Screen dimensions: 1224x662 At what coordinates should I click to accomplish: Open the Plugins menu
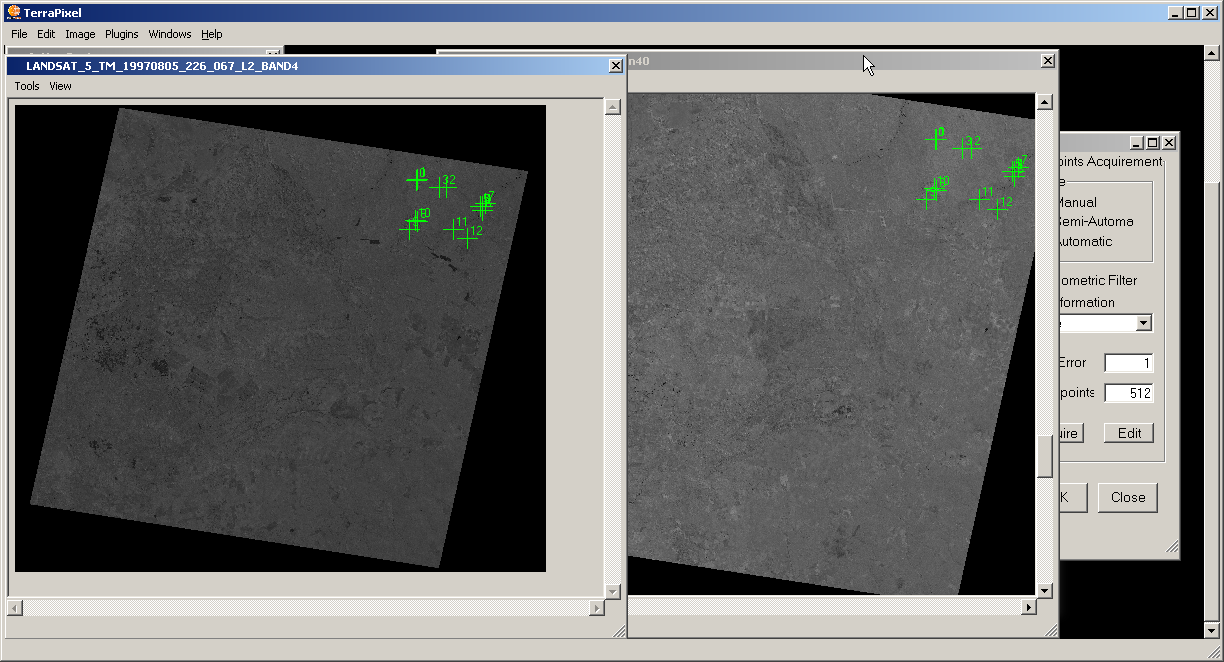(x=122, y=34)
